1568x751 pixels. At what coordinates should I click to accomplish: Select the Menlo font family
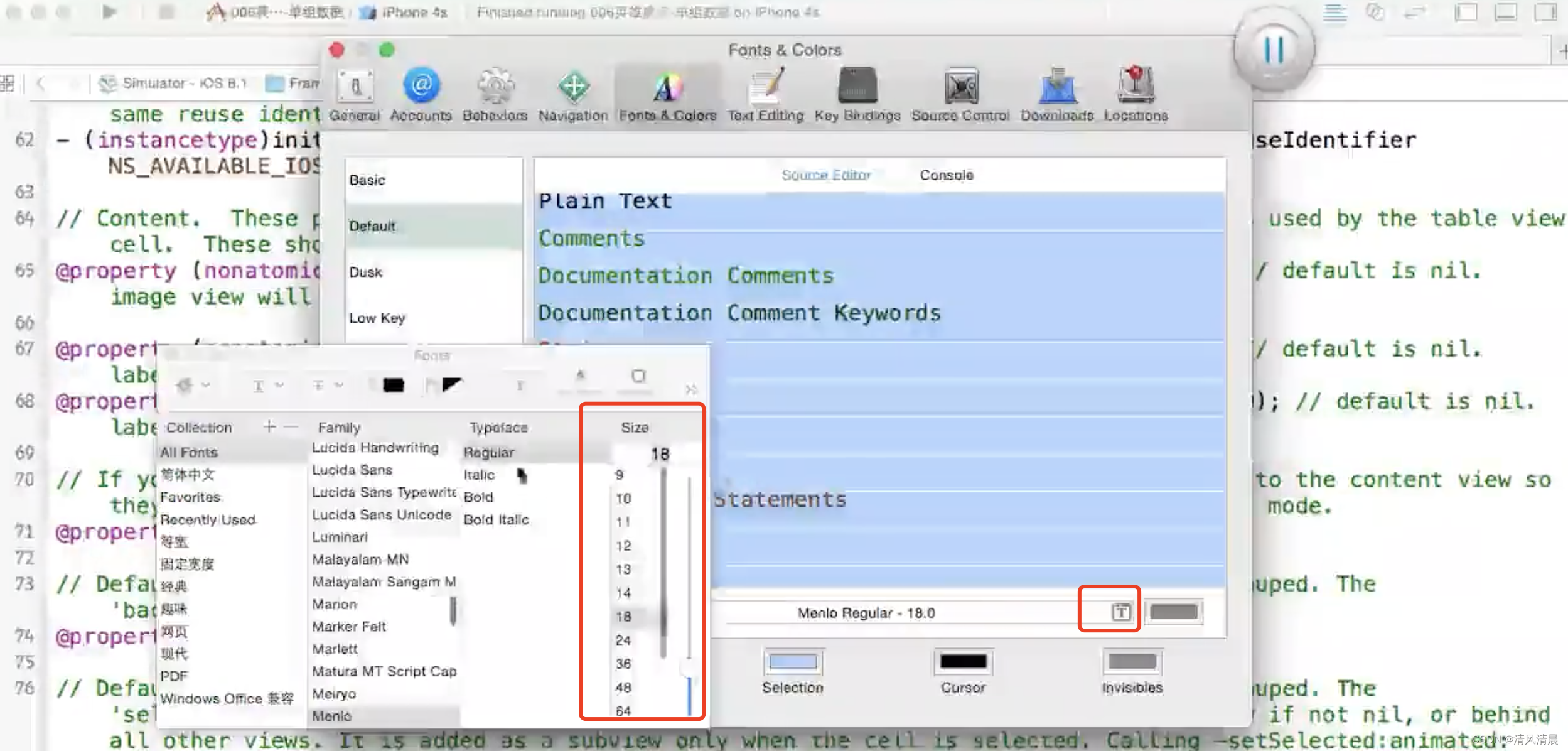(x=384, y=716)
